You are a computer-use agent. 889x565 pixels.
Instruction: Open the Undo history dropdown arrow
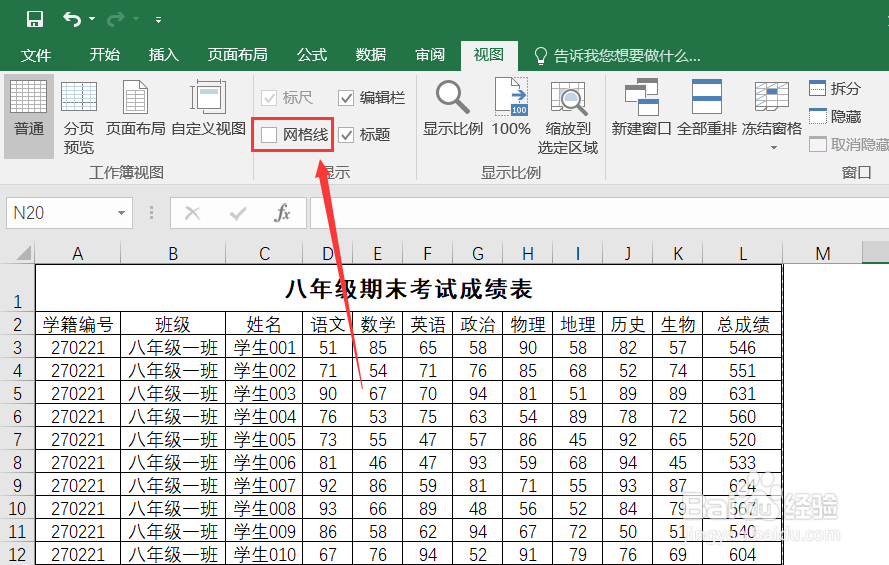92,19
